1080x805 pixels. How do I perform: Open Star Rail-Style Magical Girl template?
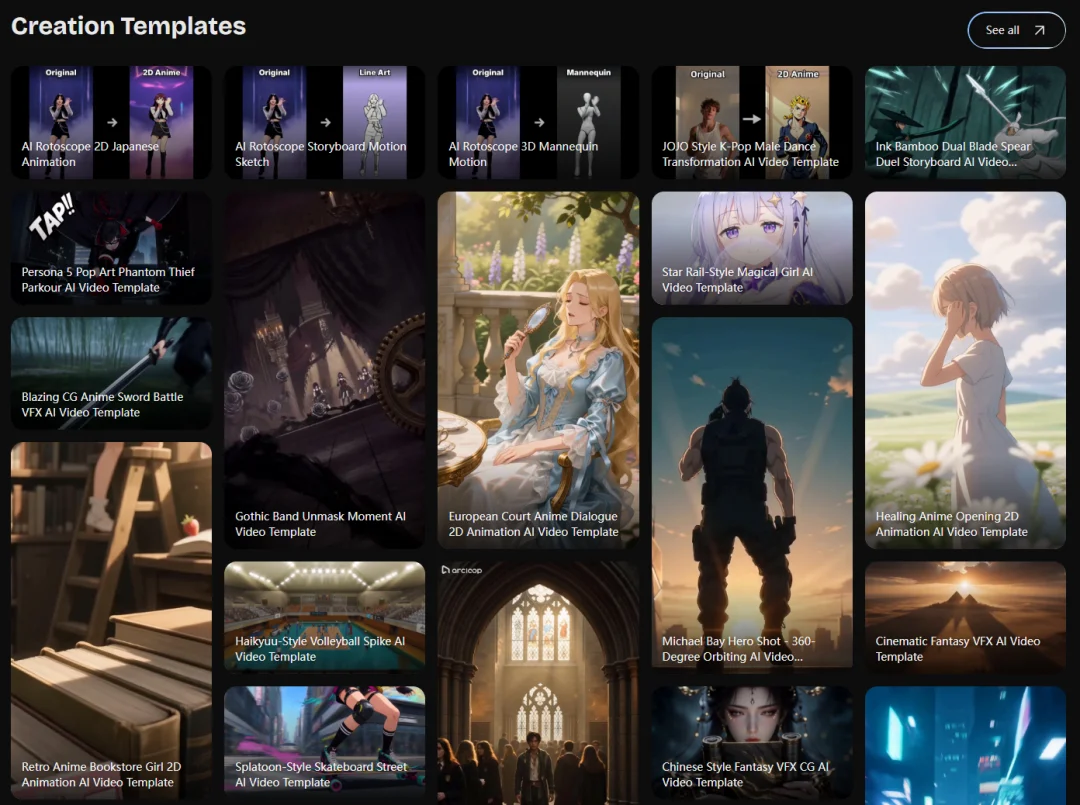752,248
